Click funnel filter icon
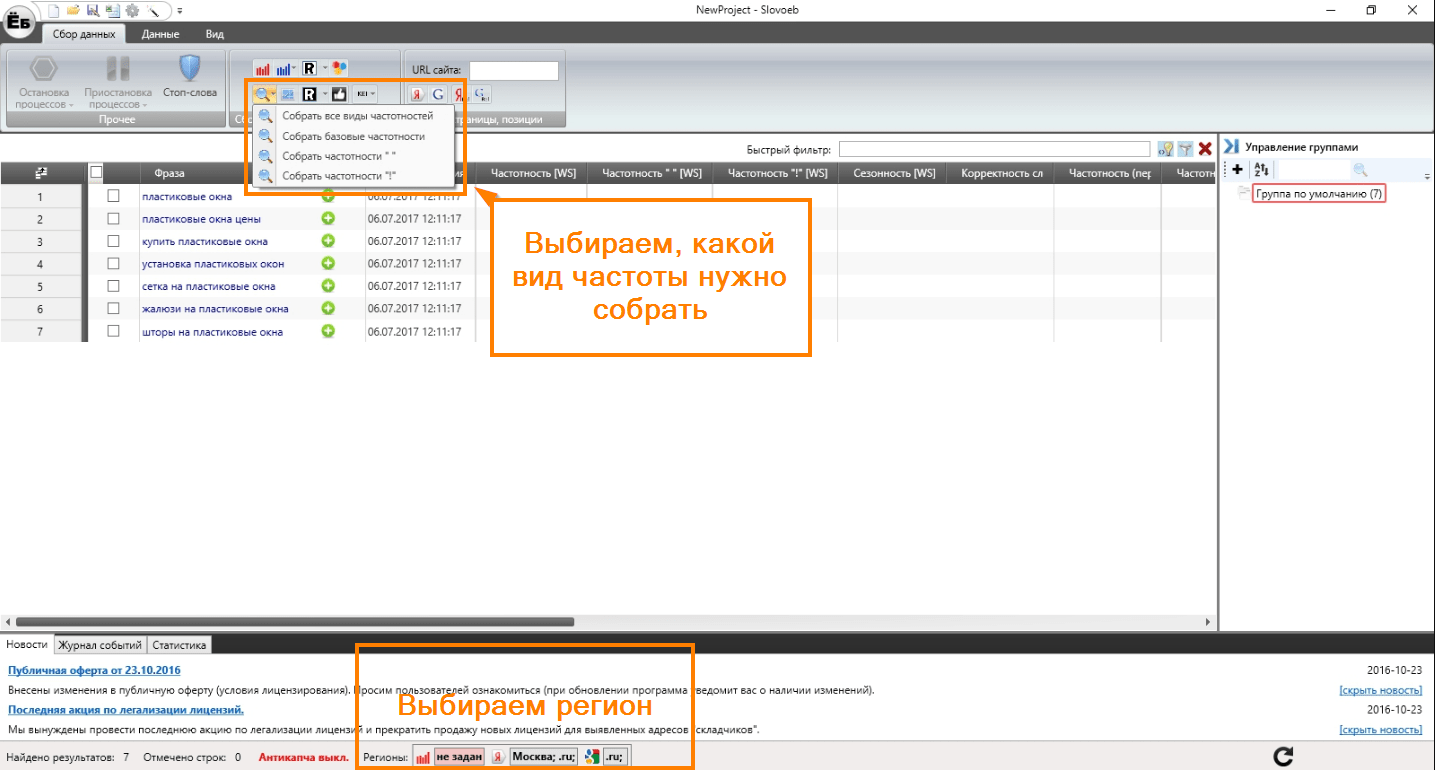Viewport: 1435px width, 770px height. tap(1185, 149)
